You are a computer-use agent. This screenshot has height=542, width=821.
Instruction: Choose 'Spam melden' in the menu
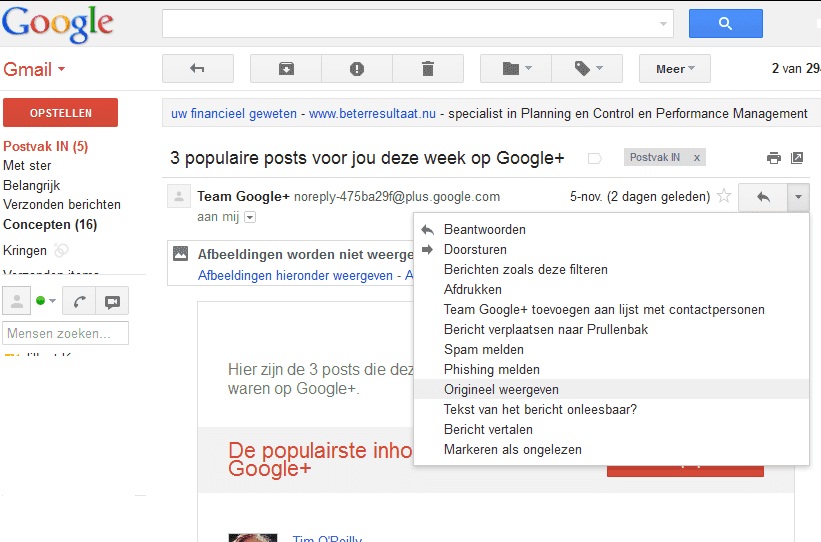[x=483, y=349]
